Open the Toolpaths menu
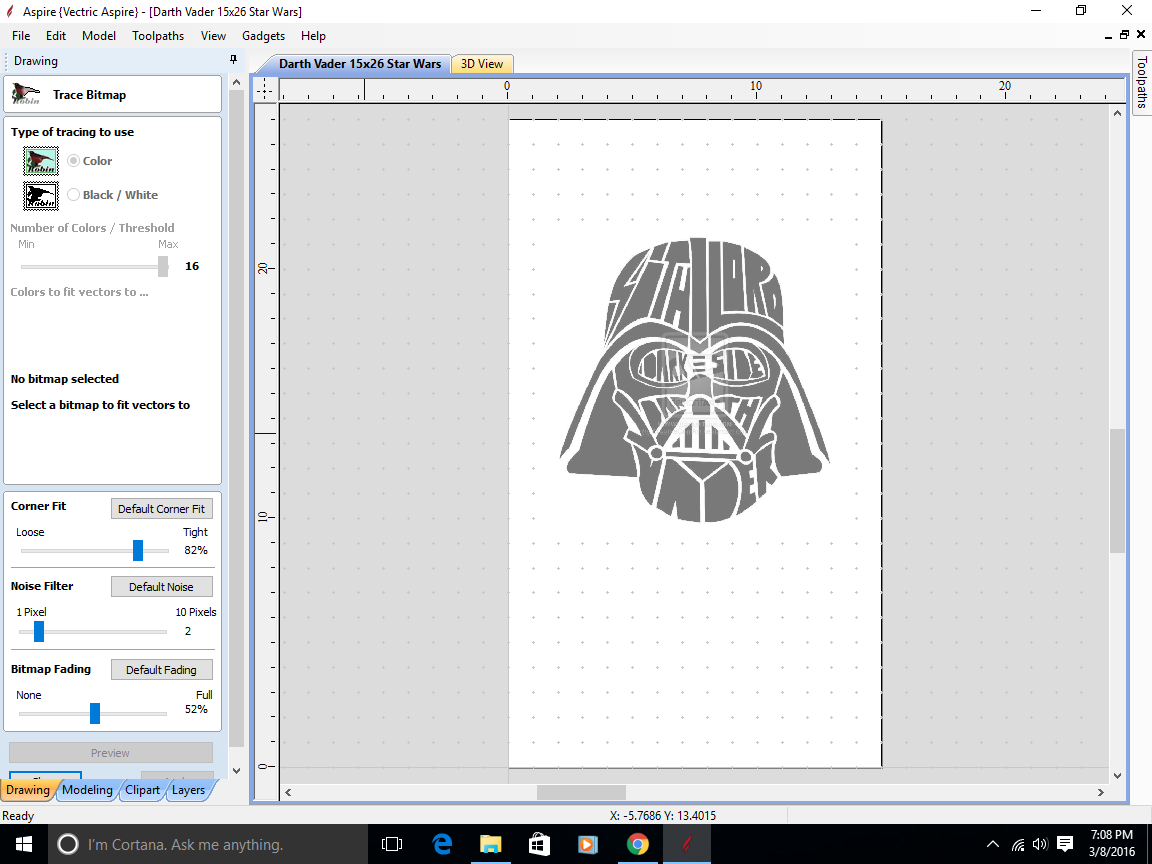1152x864 pixels. [x=158, y=35]
